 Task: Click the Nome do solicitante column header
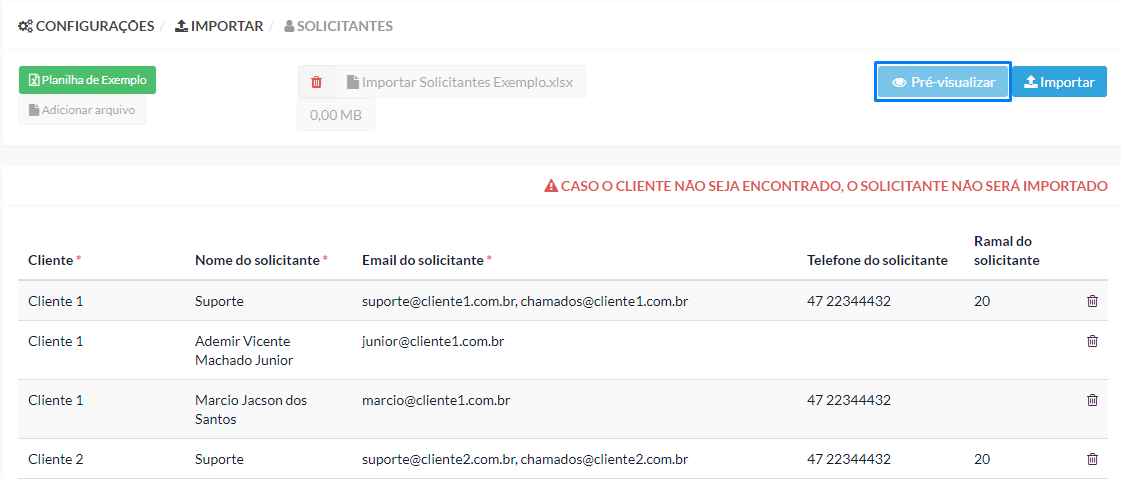click(261, 260)
